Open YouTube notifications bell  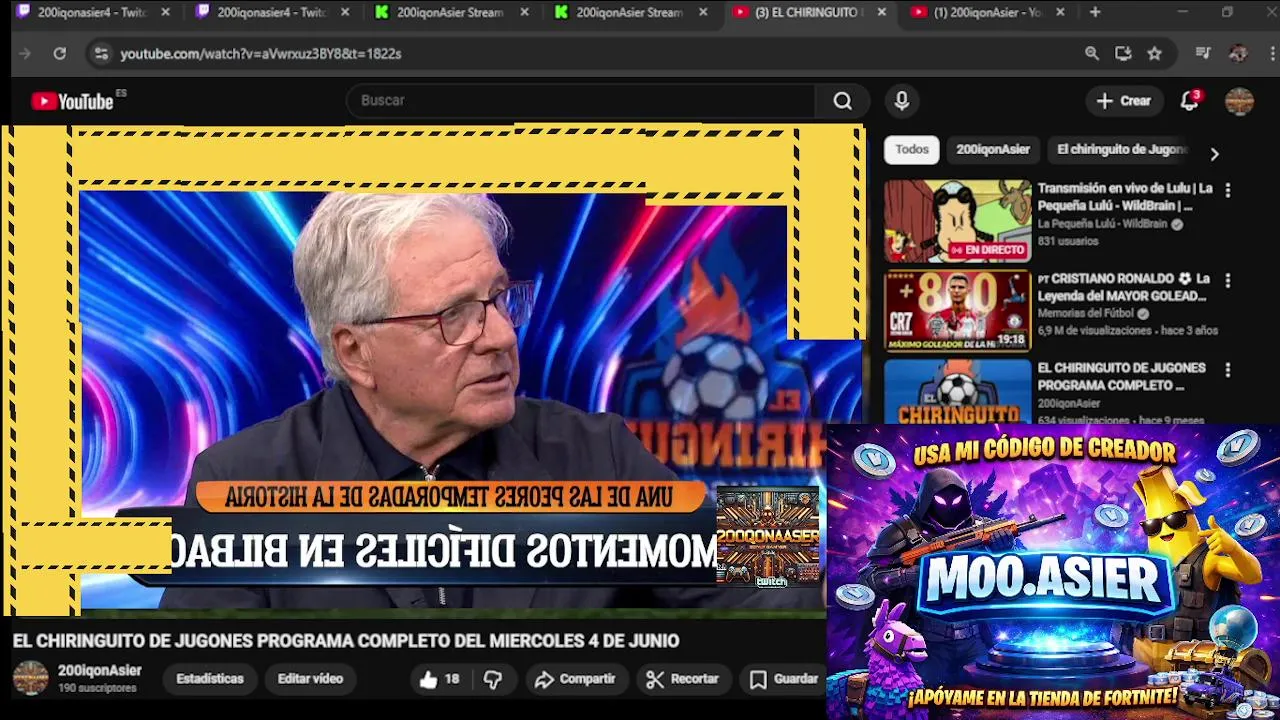1189,101
